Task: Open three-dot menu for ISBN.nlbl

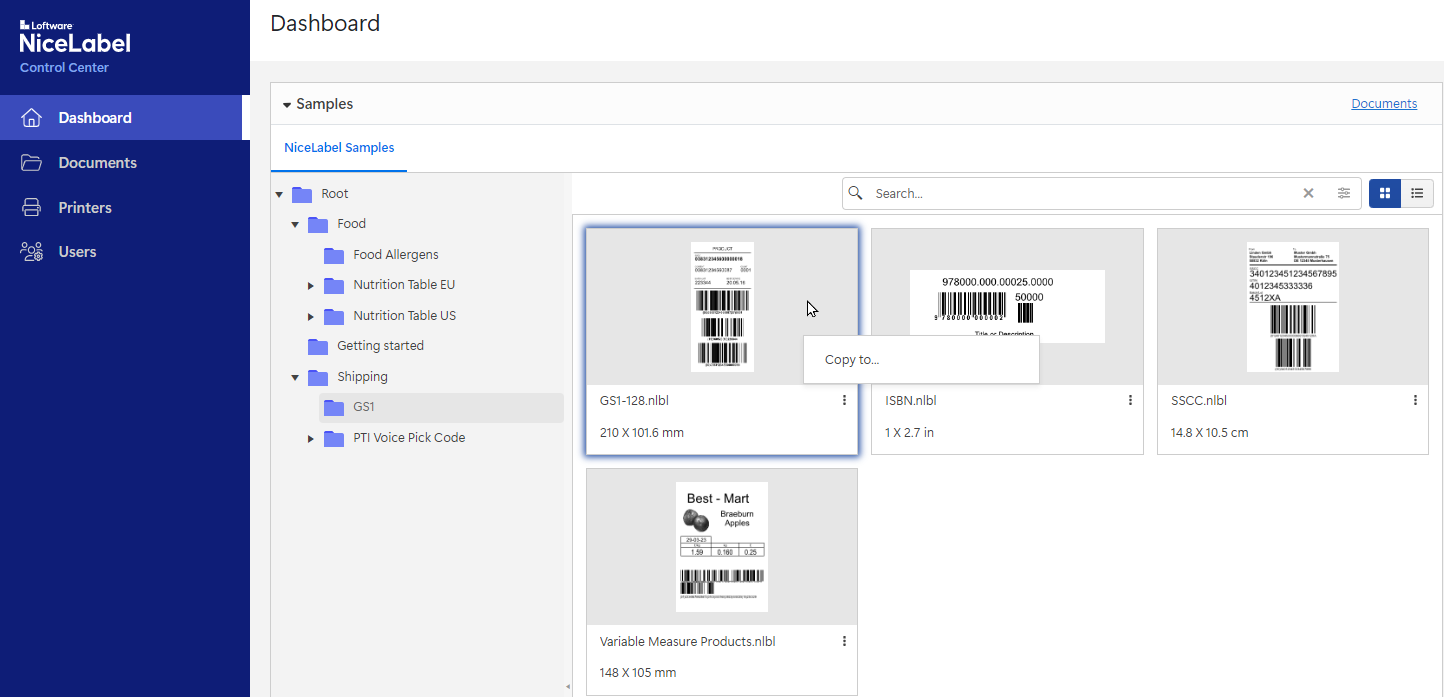Action: point(1130,400)
